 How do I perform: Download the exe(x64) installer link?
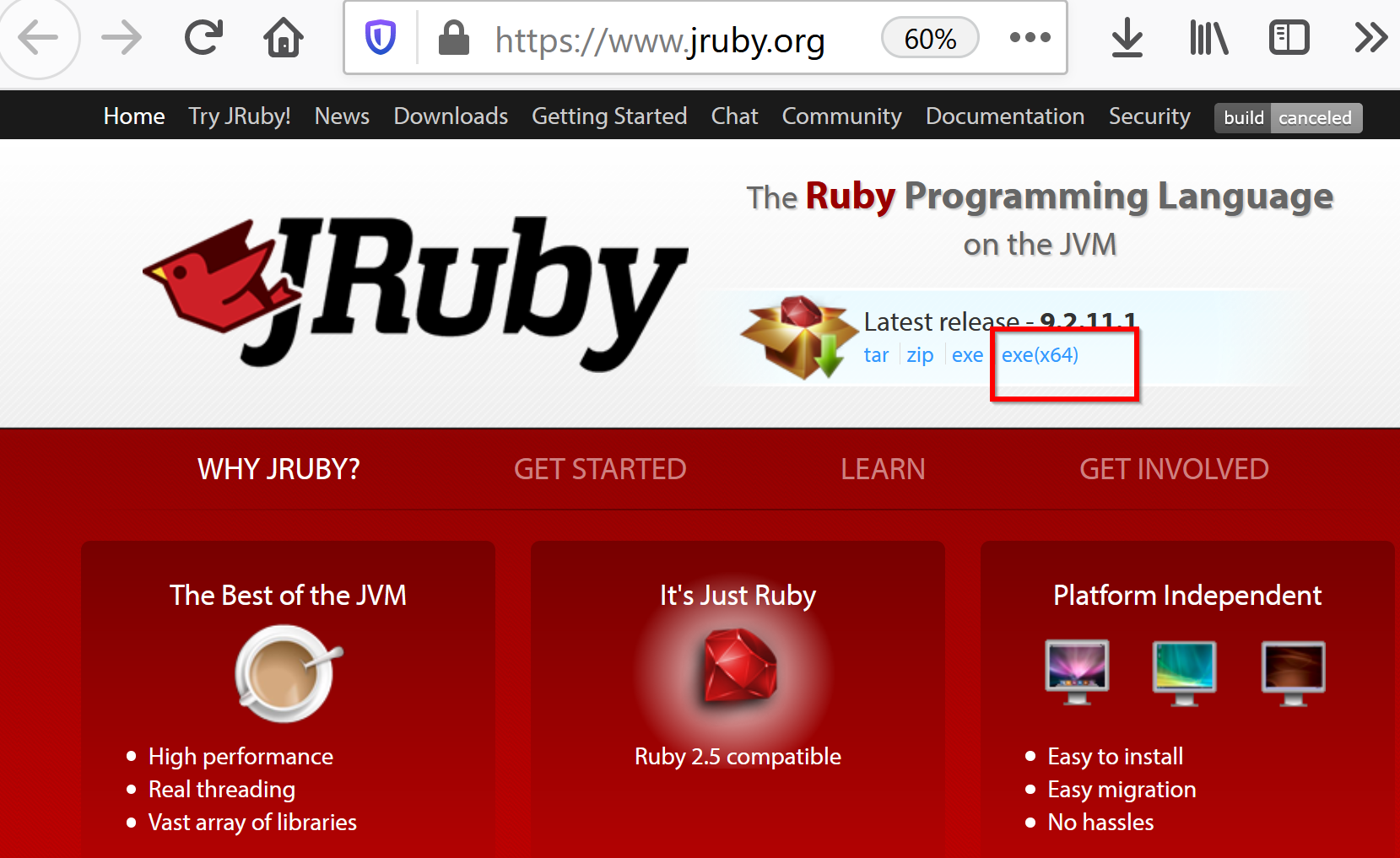1040,355
